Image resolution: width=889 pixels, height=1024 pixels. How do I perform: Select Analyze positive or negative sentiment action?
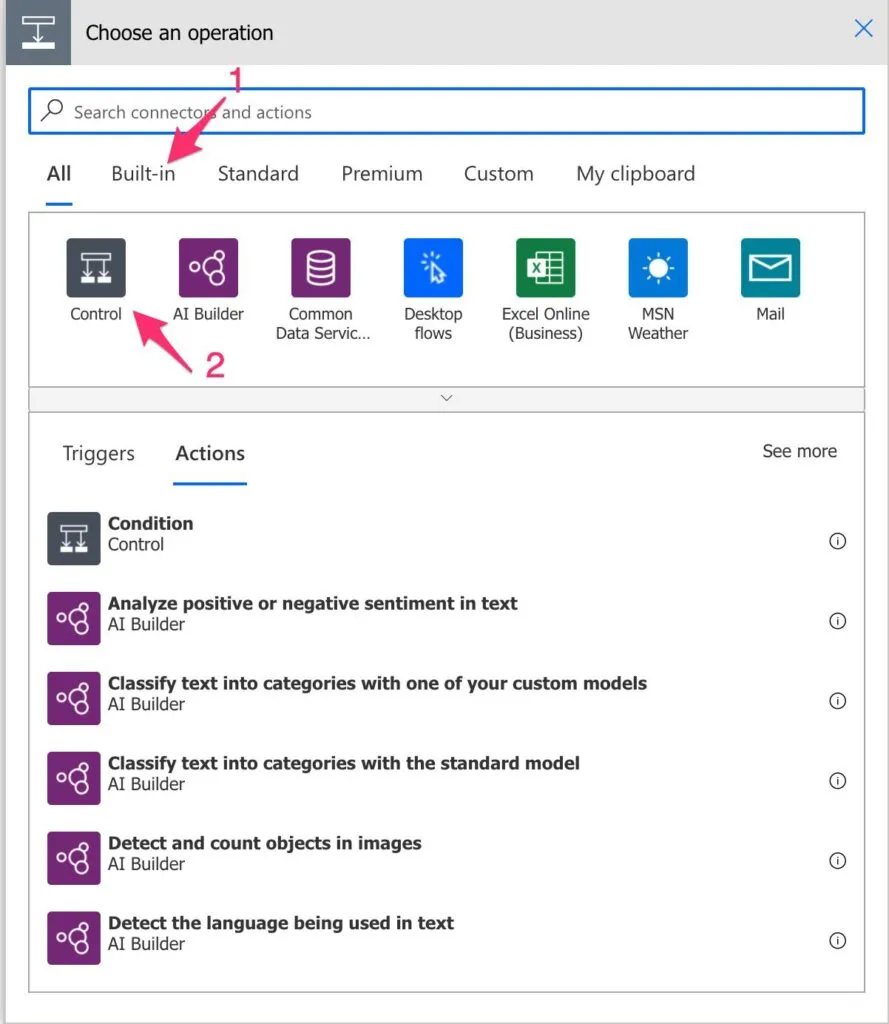[x=312, y=613]
